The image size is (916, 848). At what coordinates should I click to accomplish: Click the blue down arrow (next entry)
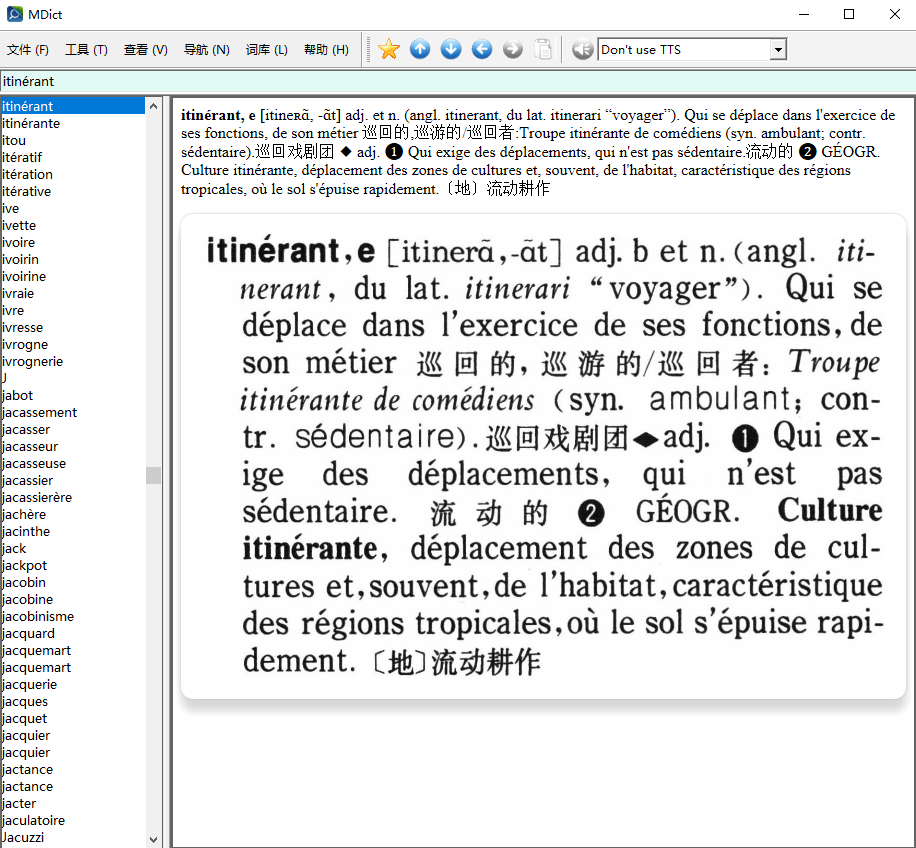coord(451,49)
